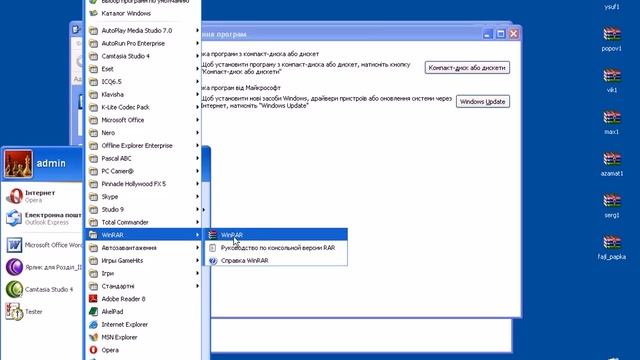Open the Studio 9 program folder

tap(144, 209)
